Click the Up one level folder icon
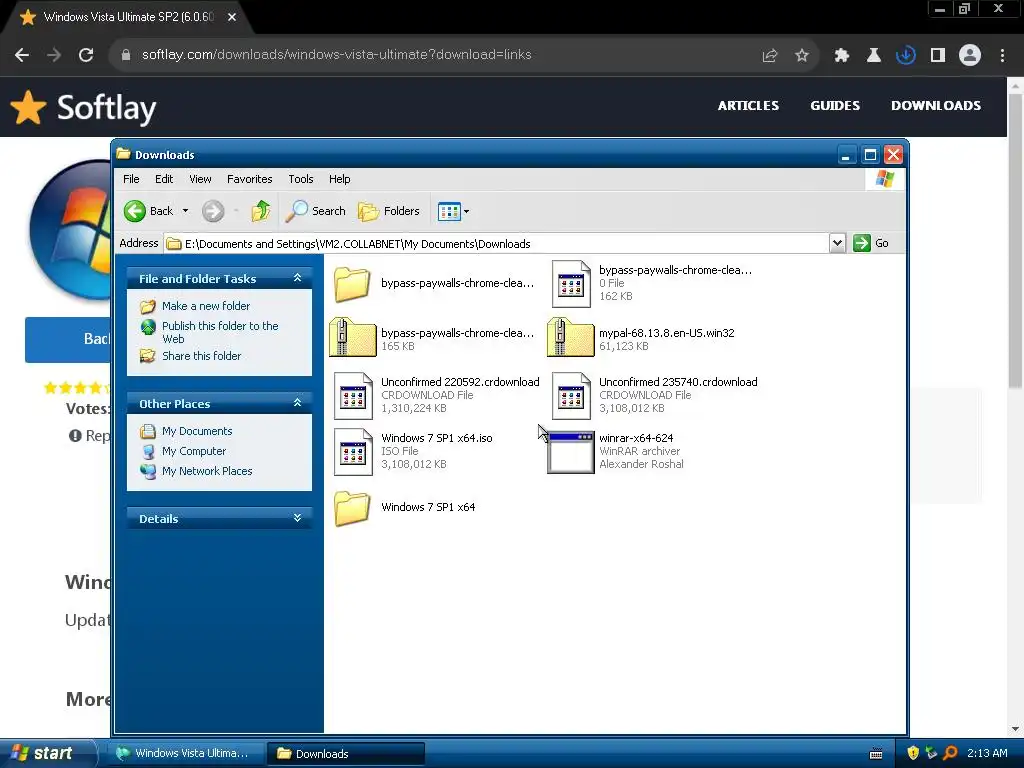 pos(261,211)
